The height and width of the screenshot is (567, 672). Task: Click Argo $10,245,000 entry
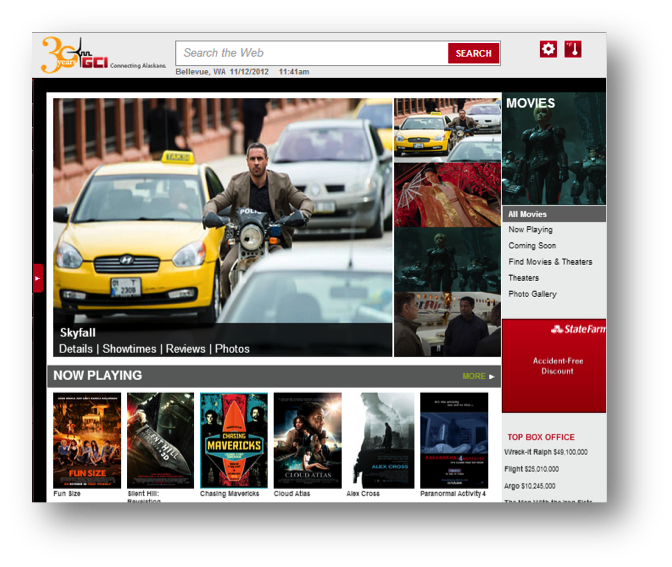[x=530, y=486]
